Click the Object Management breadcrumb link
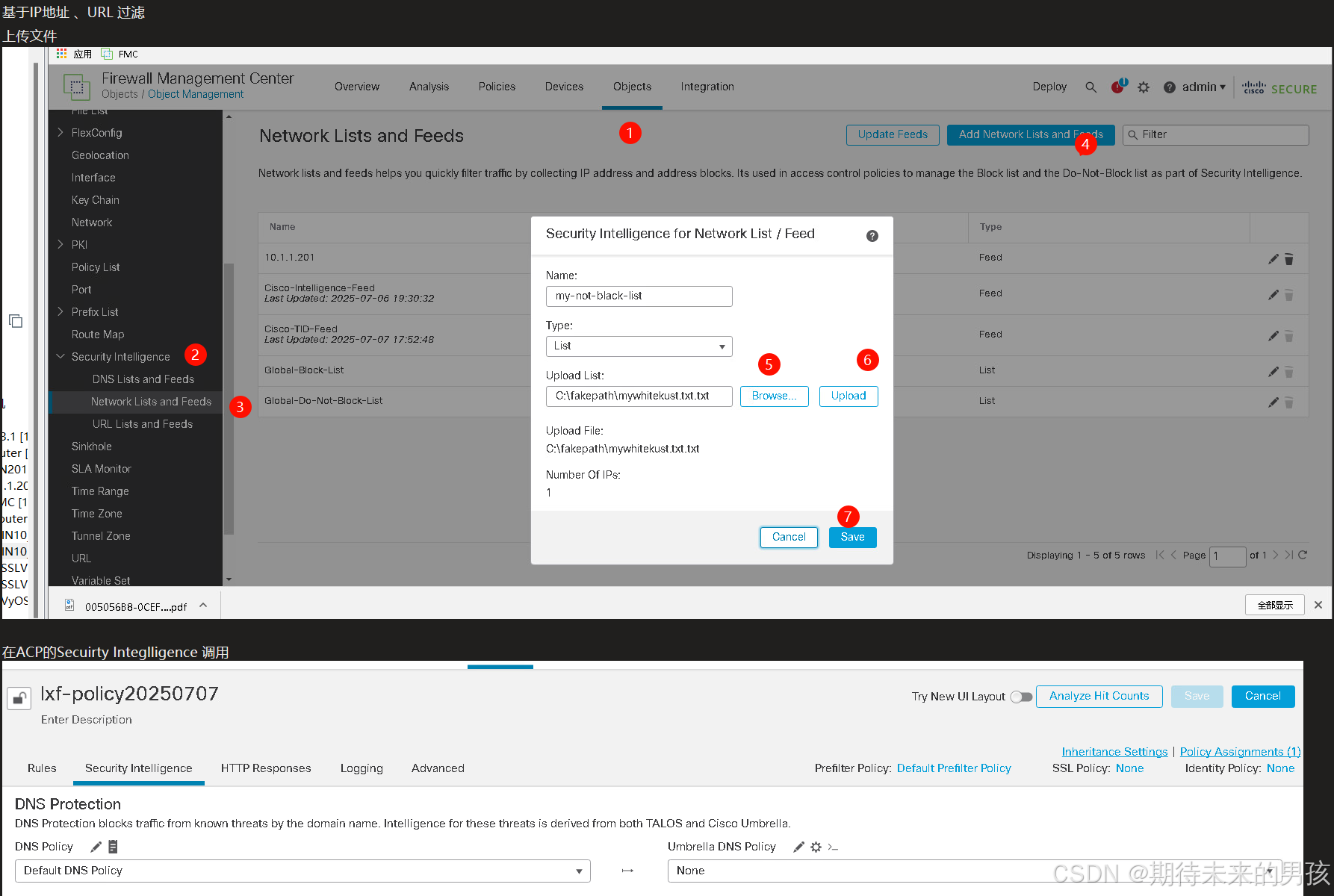The width and height of the screenshot is (1334, 896). (196, 94)
